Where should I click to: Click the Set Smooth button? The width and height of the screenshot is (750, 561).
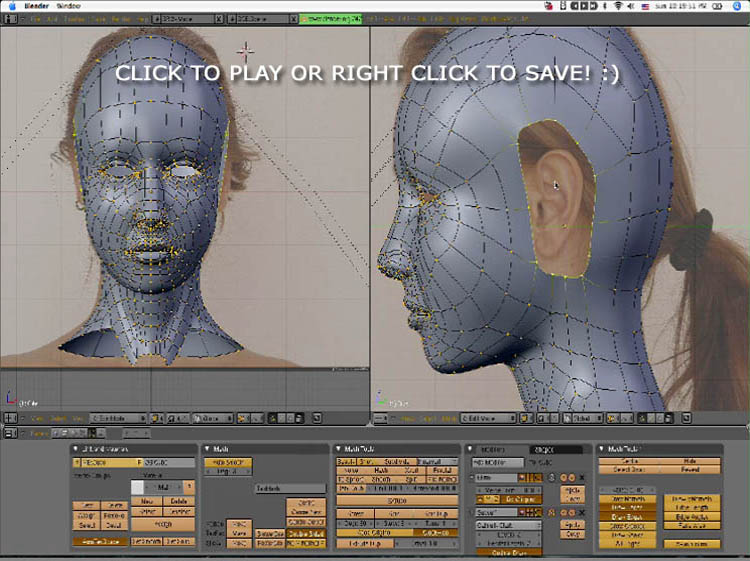click(147, 543)
